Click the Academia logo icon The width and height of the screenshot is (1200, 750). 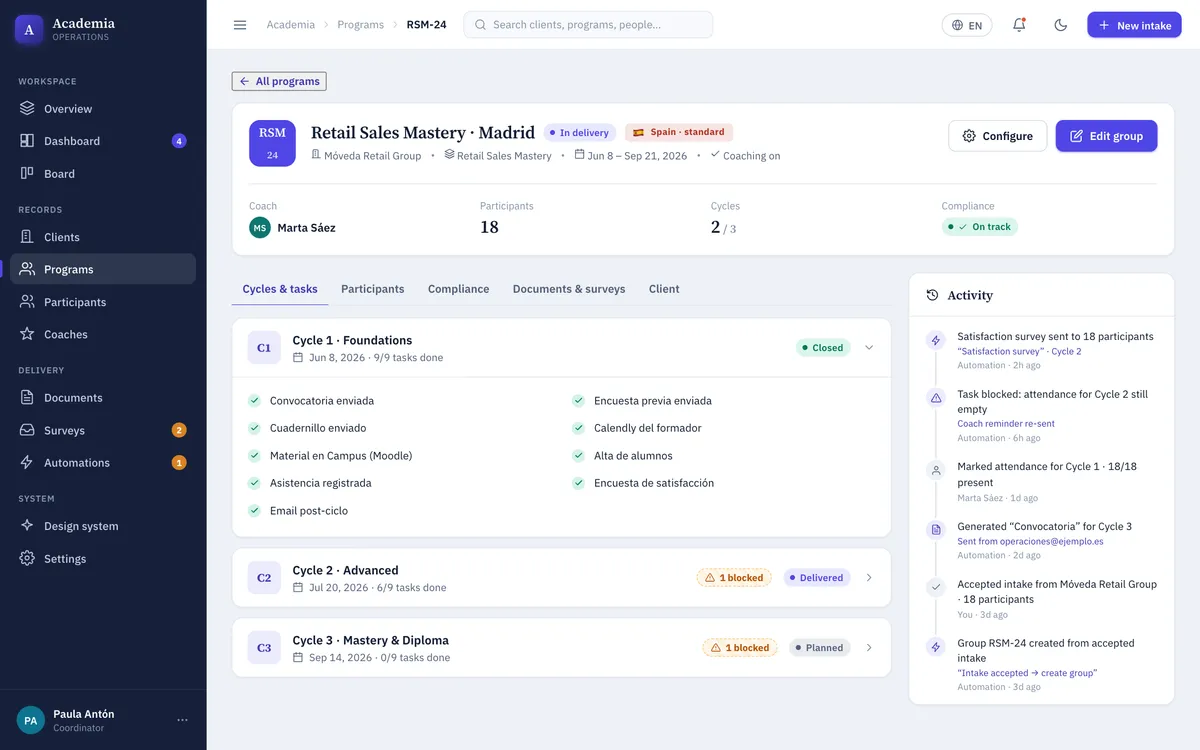pos(29,30)
